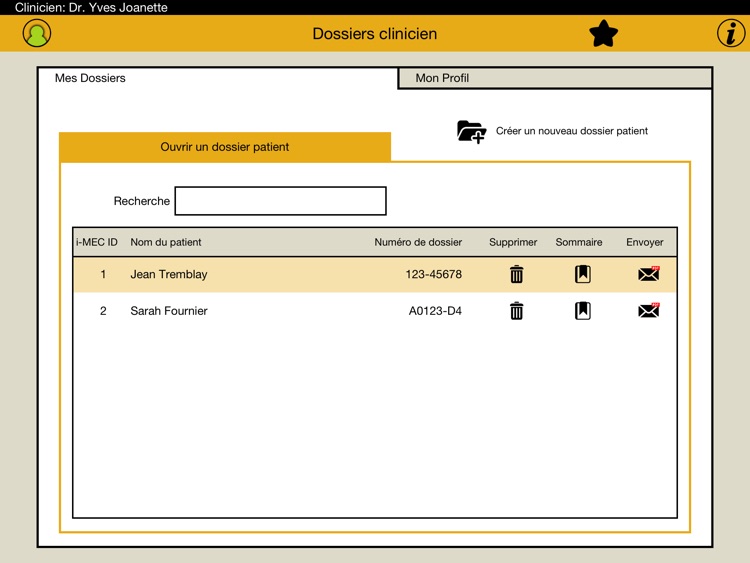Focus the Recherche search field
Image resolution: width=750 pixels, height=563 pixels.
[x=280, y=201]
